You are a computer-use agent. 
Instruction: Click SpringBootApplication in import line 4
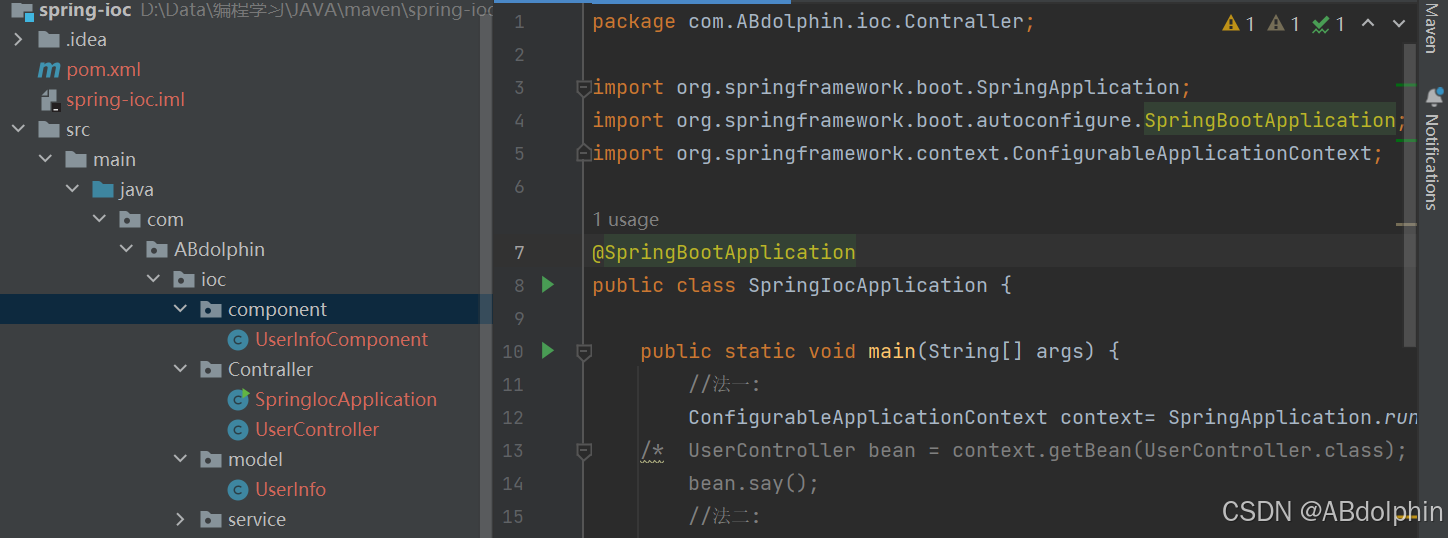click(1270, 120)
